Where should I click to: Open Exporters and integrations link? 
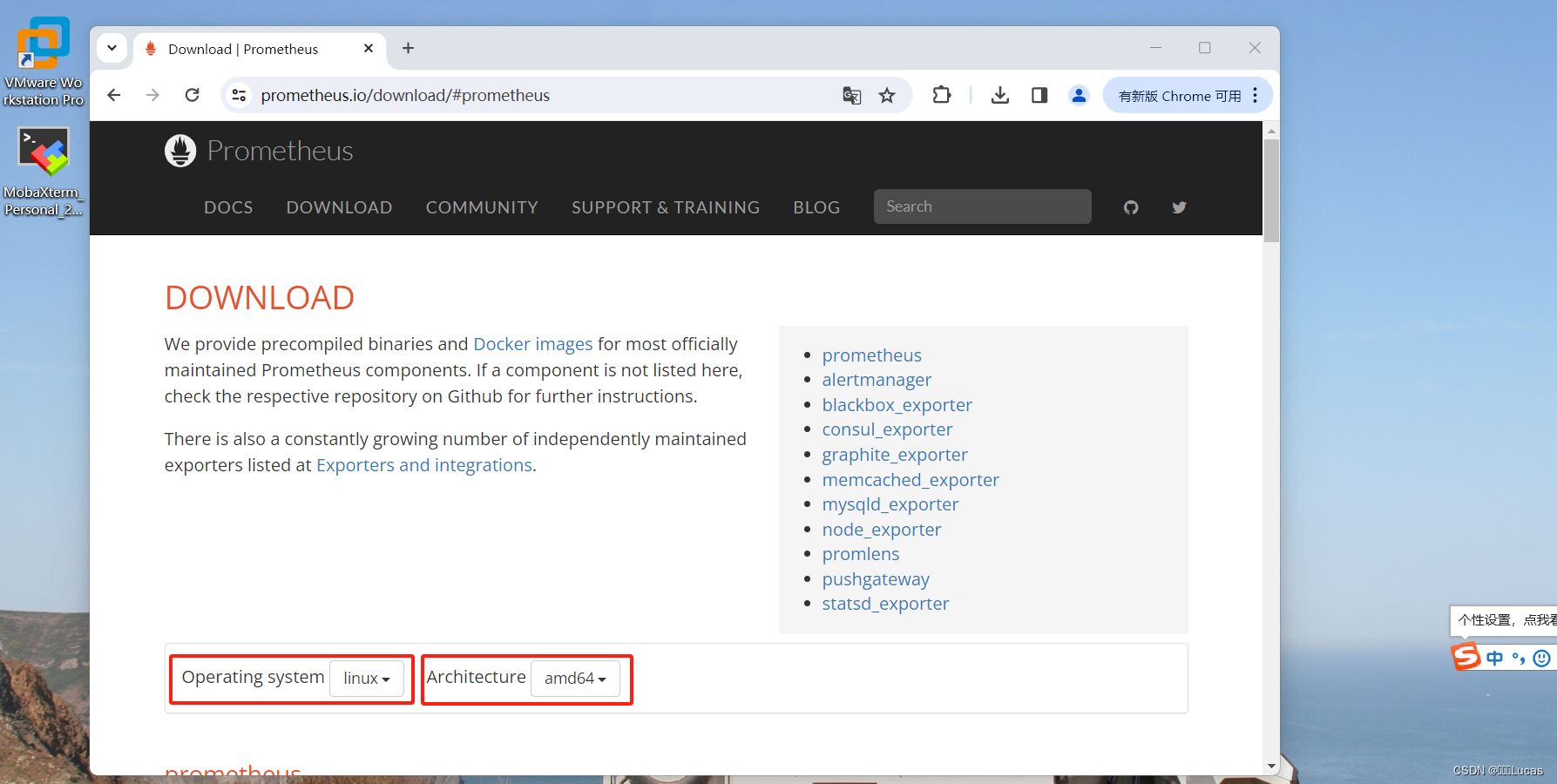coord(424,465)
